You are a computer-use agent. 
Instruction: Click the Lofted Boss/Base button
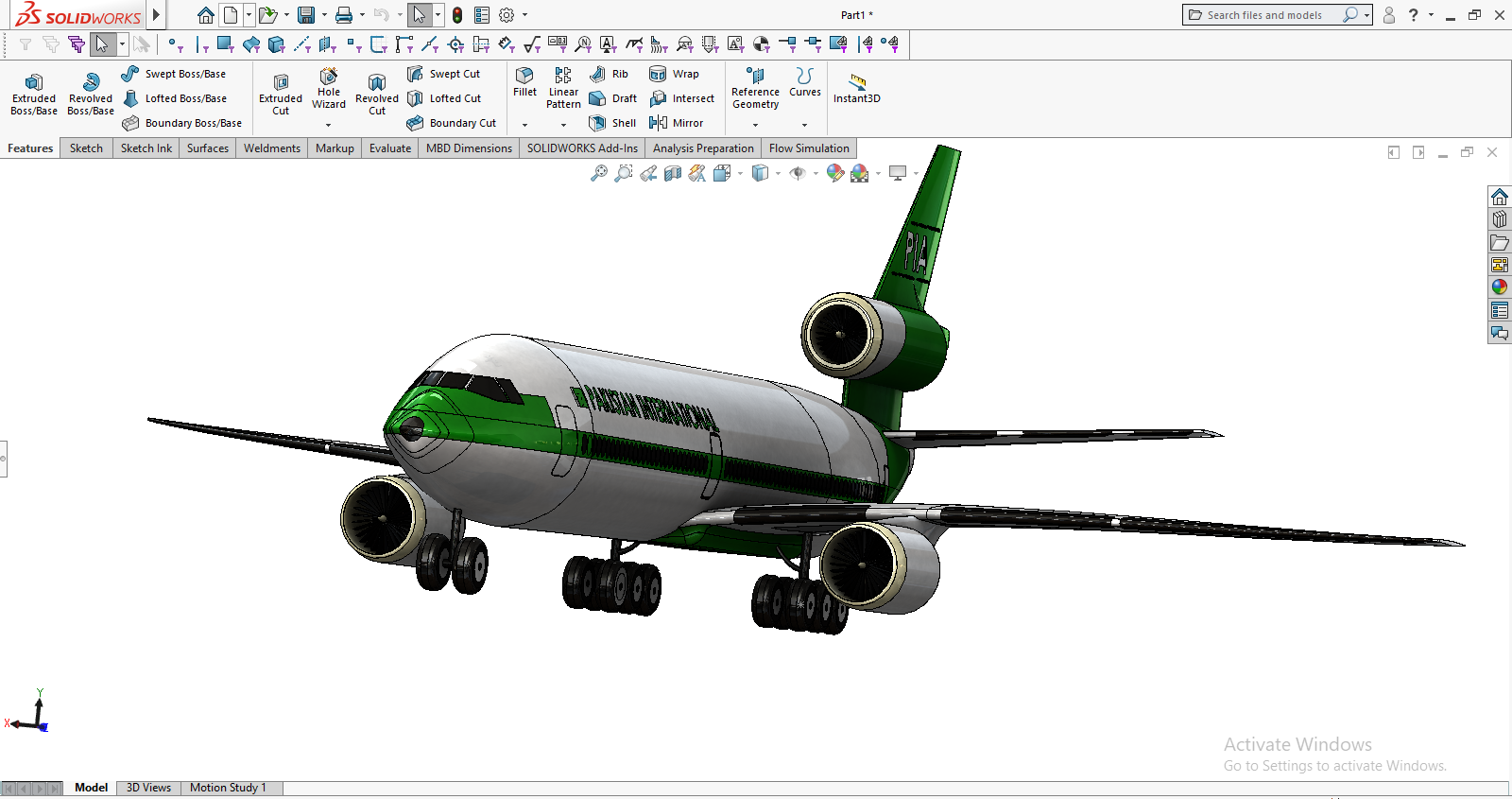point(175,98)
